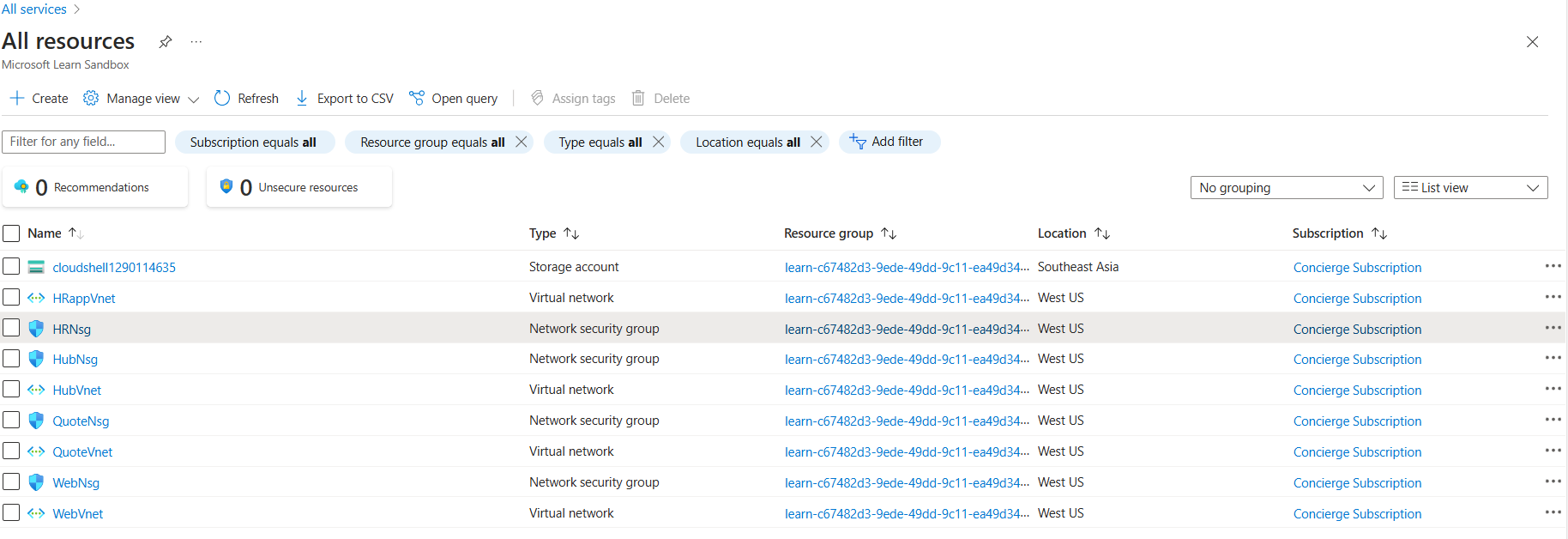Check the HRappVnet row checkbox
Viewport: 1568px width, 539px height.
(x=11, y=297)
